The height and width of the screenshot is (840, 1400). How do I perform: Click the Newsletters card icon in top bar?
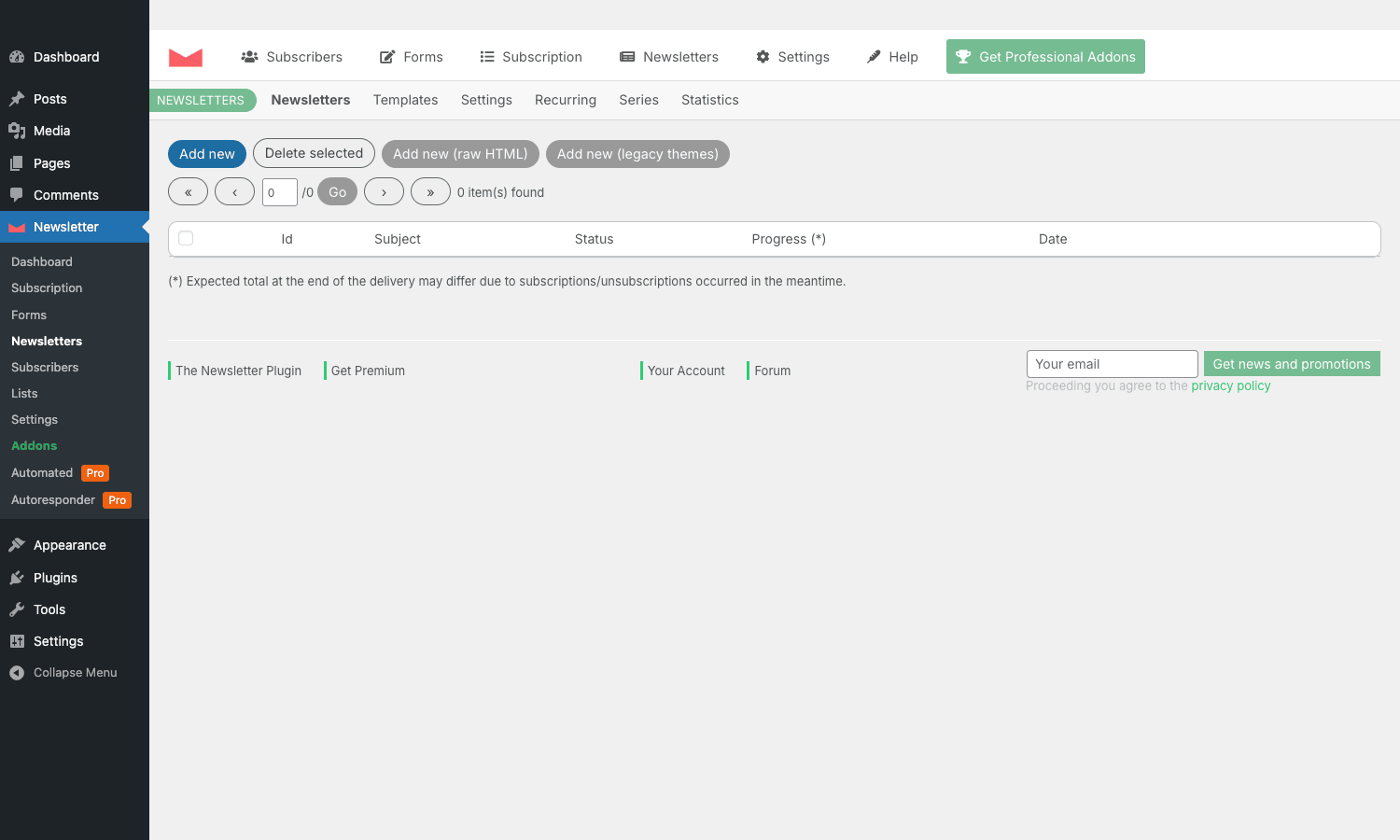pyautogui.click(x=627, y=57)
